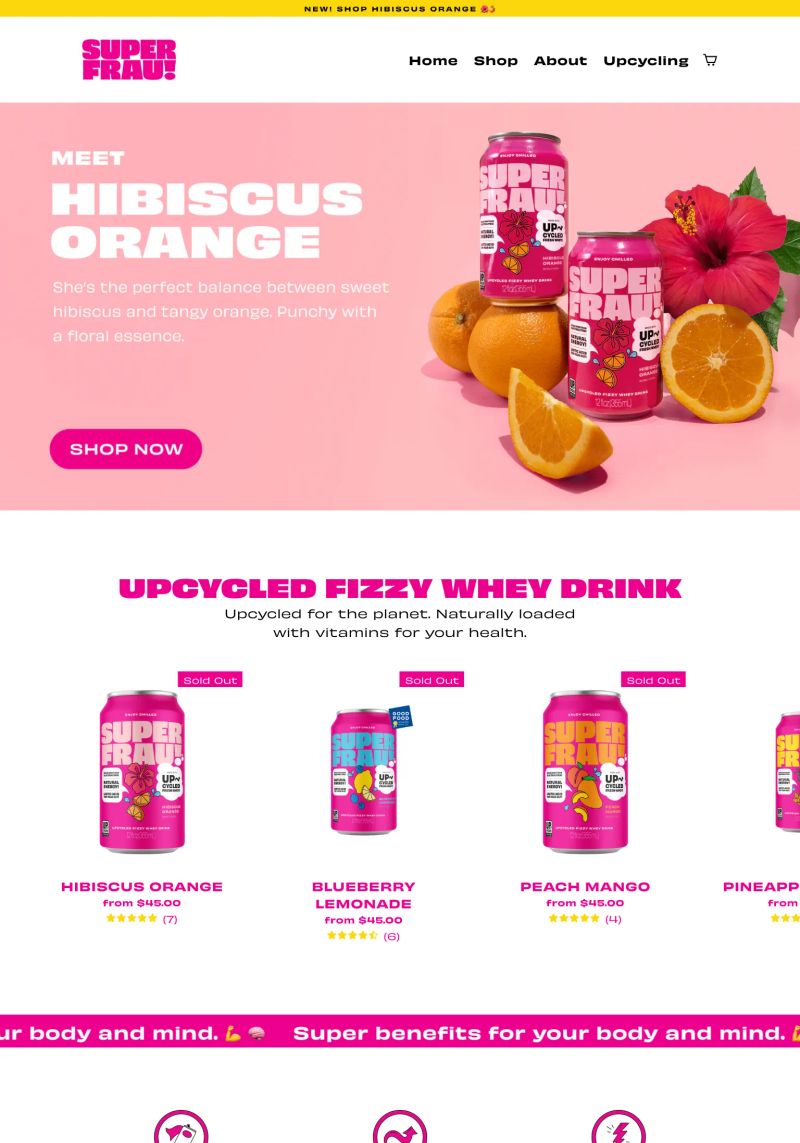This screenshot has width=800, height=1143.
Task: Open the Shop menu item
Action: pyautogui.click(x=496, y=61)
